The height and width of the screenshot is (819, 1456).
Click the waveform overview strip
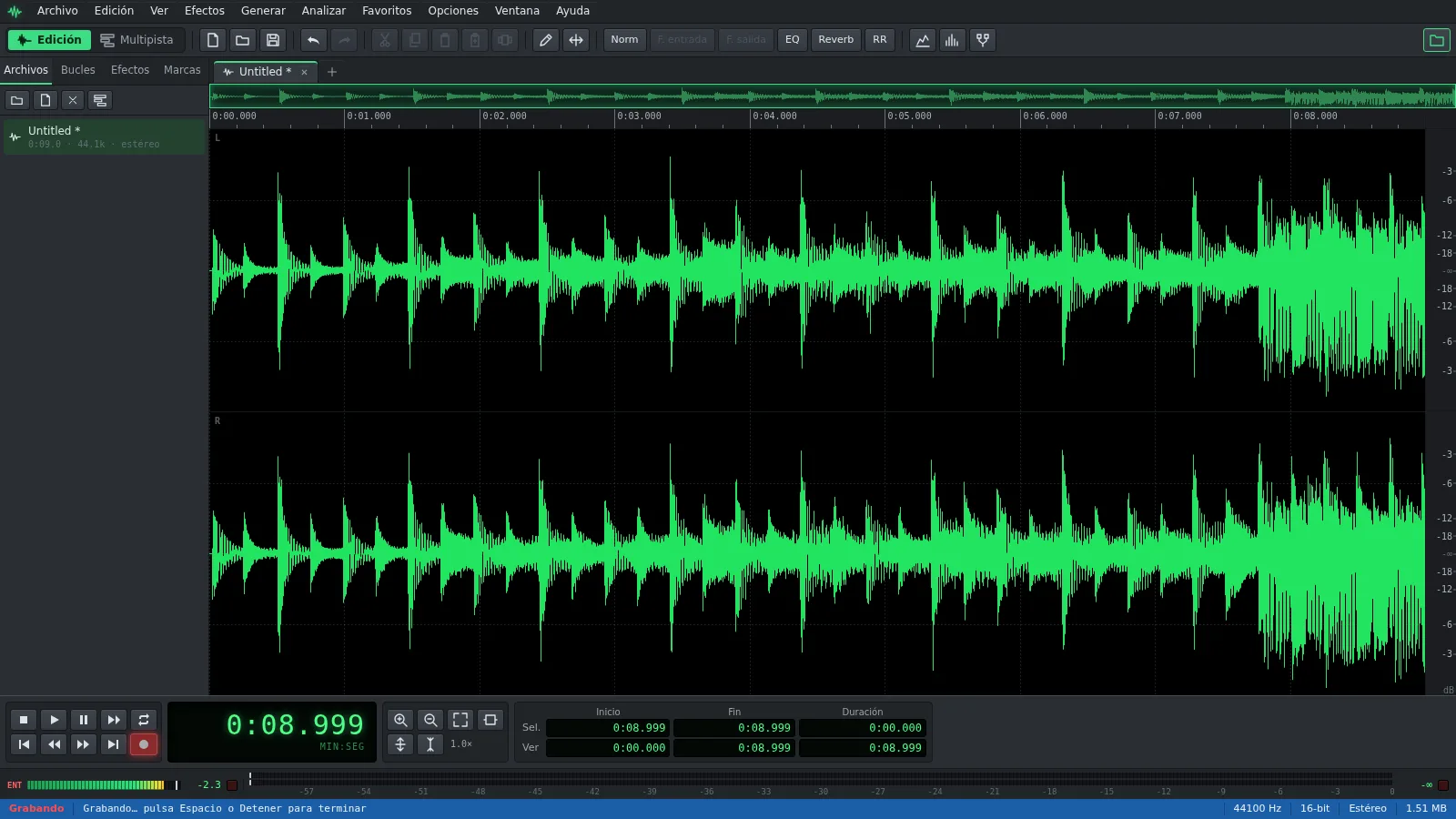point(832,96)
